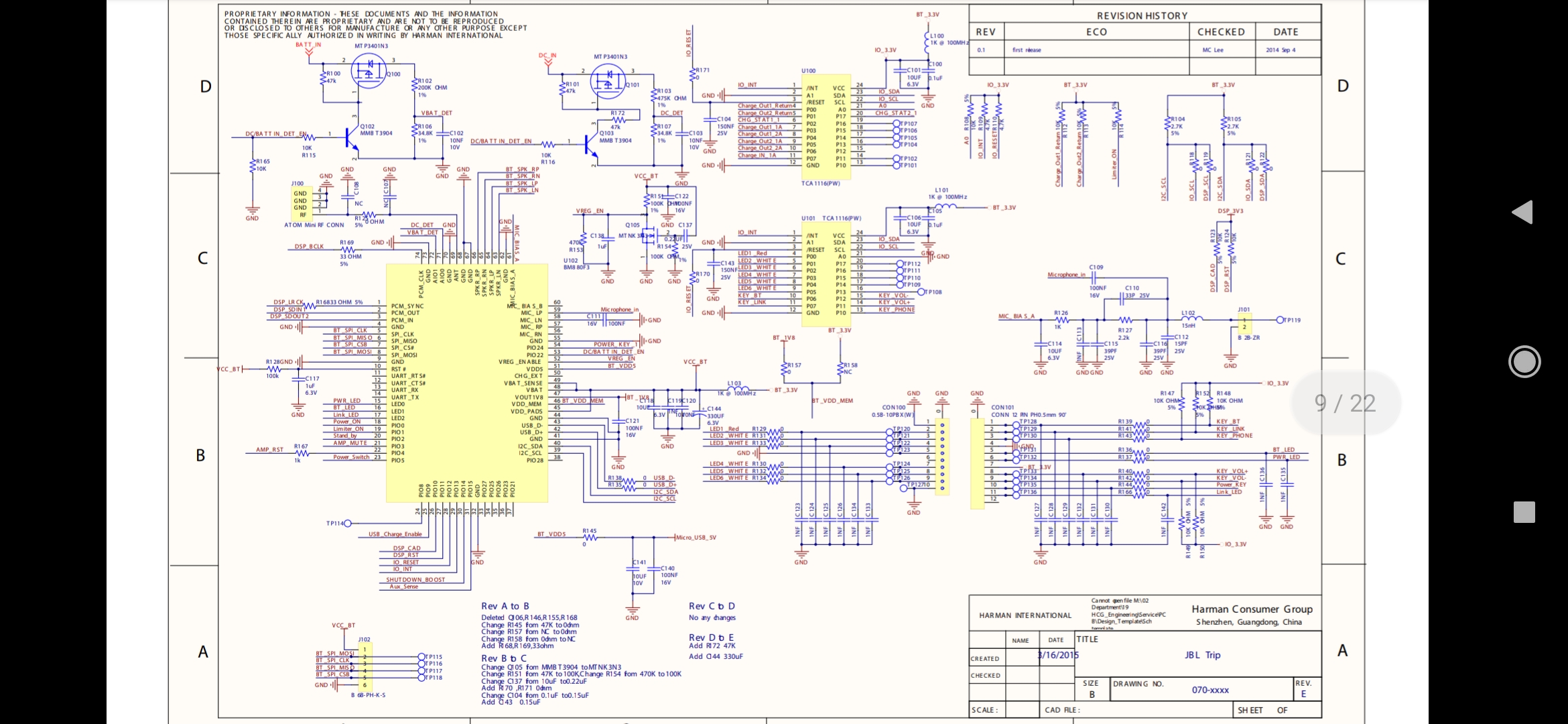The height and width of the screenshot is (724, 1568).
Task: Tap the 'Rev D to E' notes heading
Action: tap(711, 638)
